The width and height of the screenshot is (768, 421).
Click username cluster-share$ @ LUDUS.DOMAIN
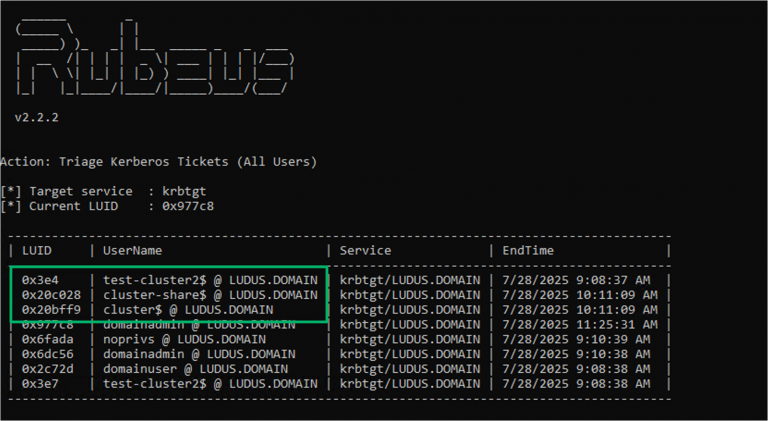210,295
